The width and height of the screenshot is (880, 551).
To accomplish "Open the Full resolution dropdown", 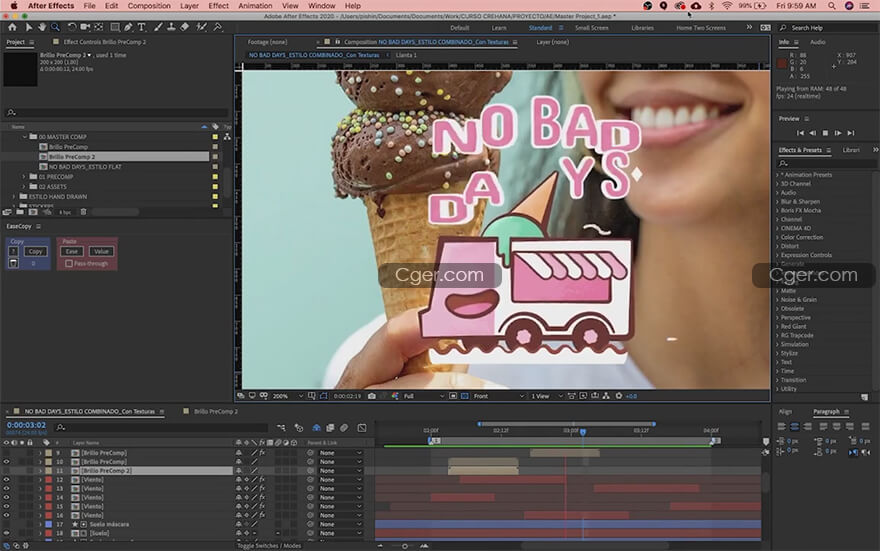I will (x=423, y=396).
